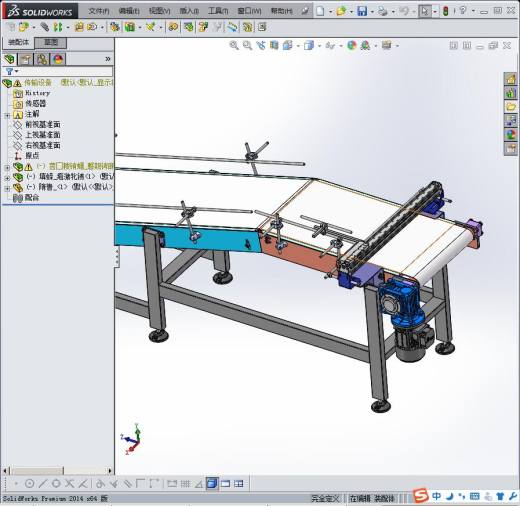Click the View Settings monitor icon

[x=387, y=45]
